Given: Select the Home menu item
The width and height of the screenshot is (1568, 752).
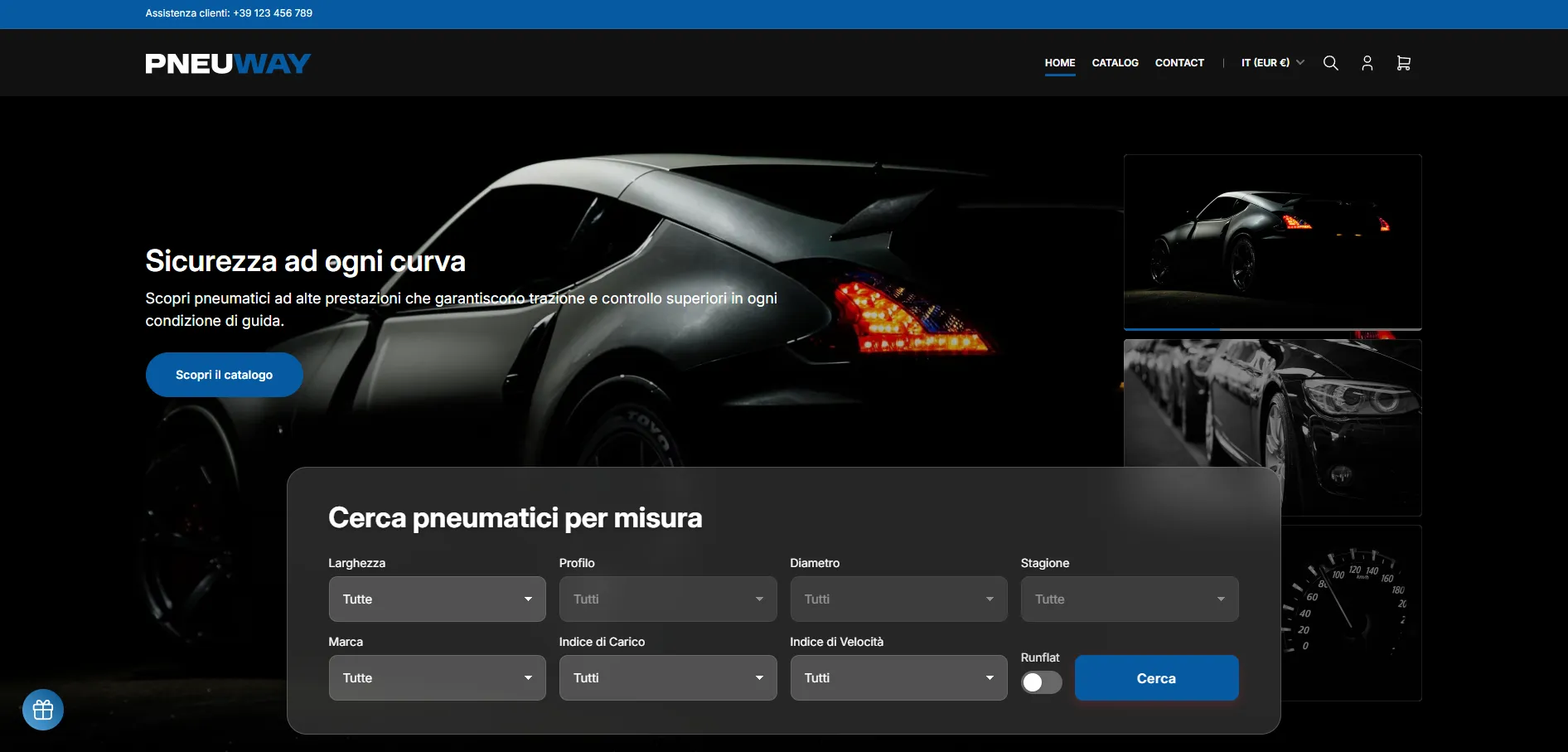Looking at the screenshot, I should [x=1059, y=63].
